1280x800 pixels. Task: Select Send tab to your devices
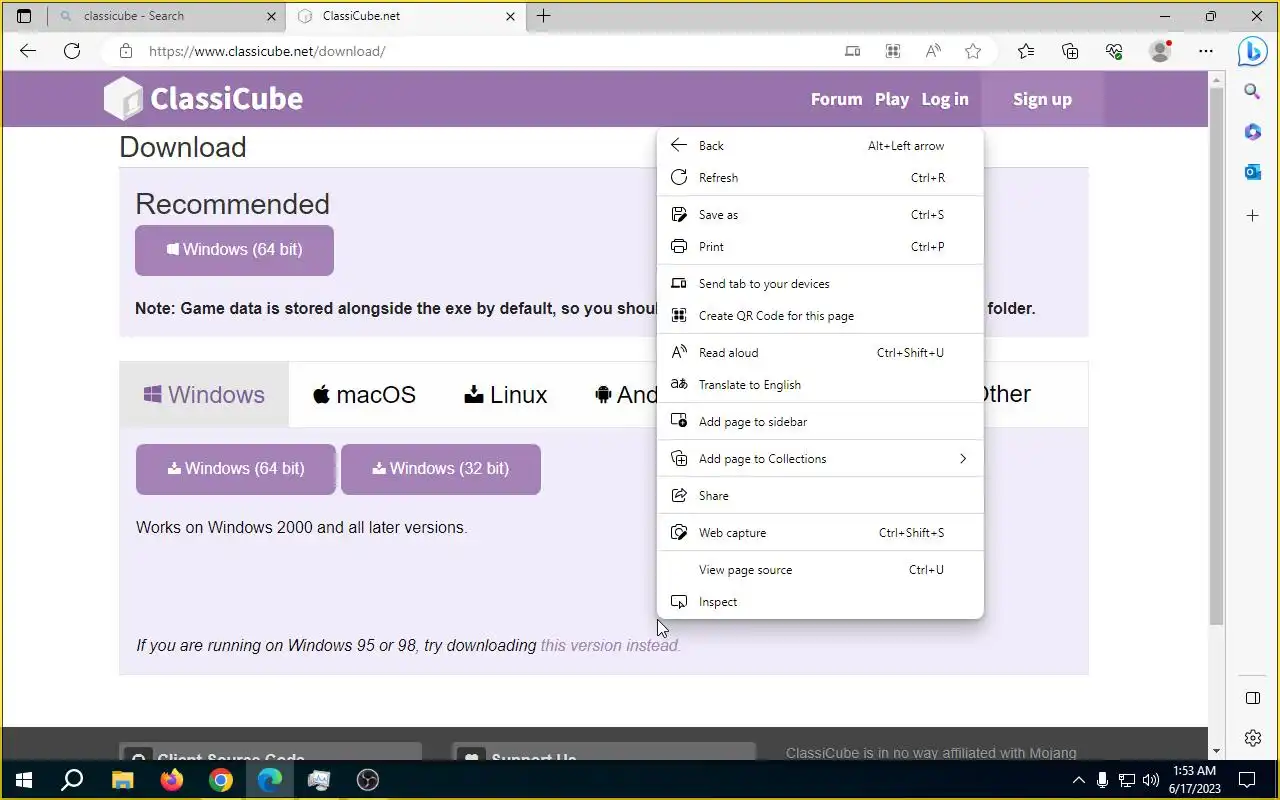pyautogui.click(x=820, y=284)
